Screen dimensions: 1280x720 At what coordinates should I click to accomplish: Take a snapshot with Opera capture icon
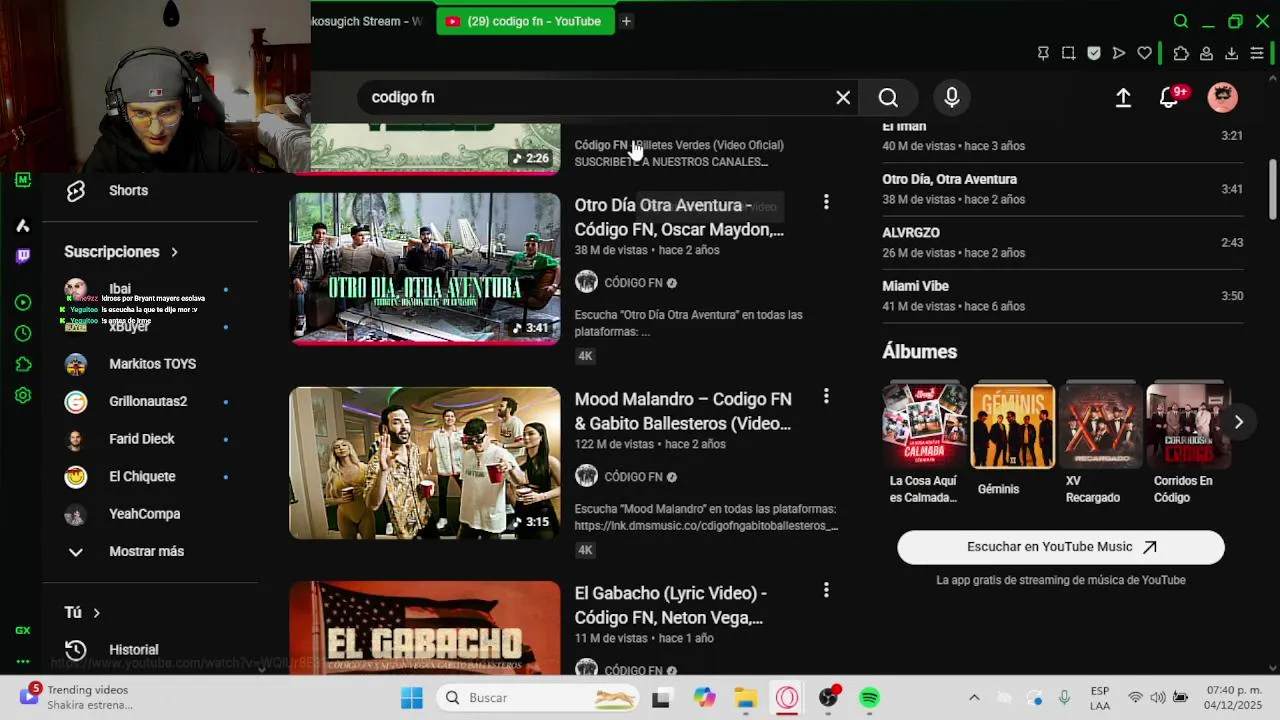click(x=1069, y=53)
